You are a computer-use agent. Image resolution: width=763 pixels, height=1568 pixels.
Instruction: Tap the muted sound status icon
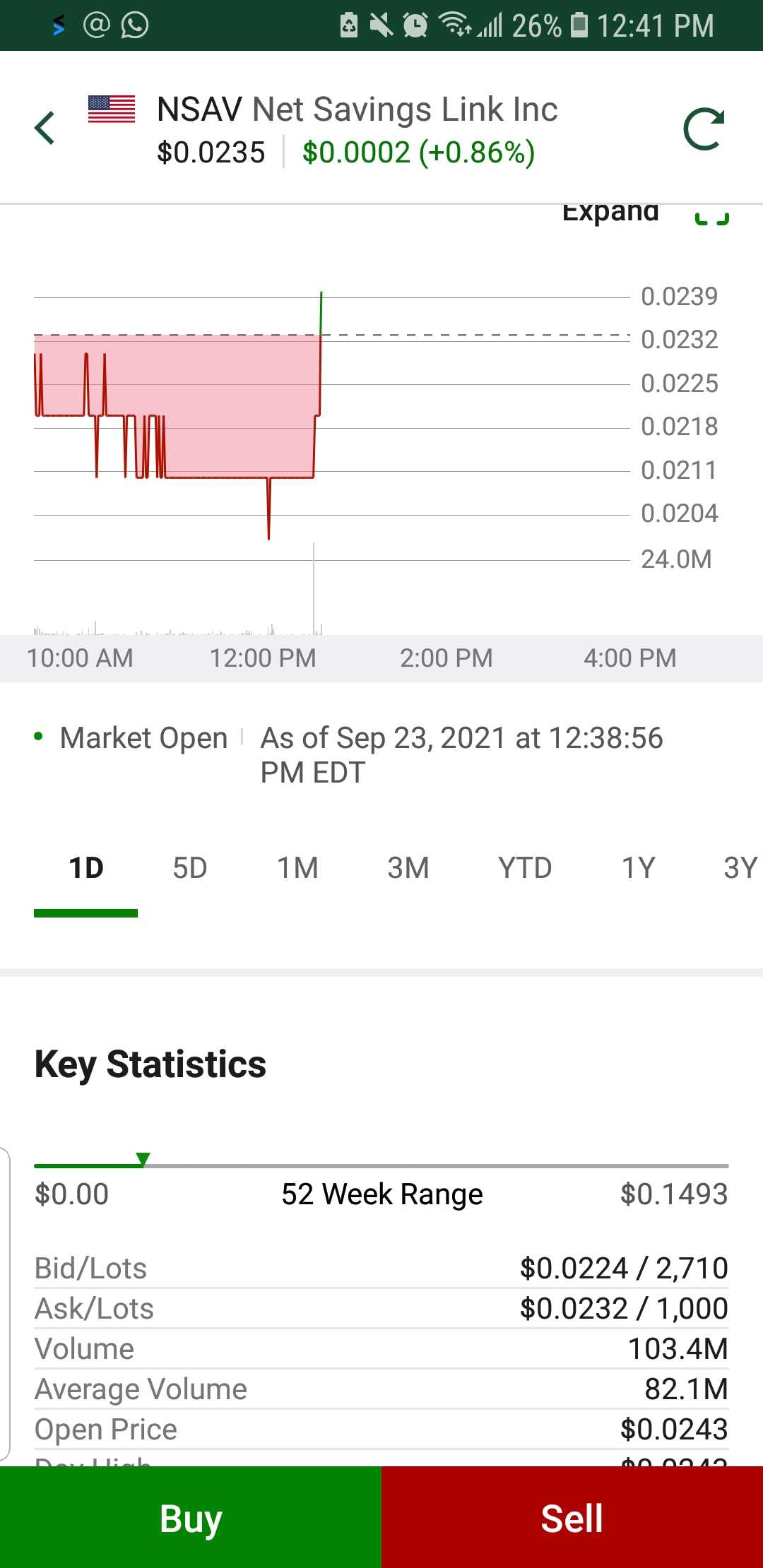[x=381, y=25]
